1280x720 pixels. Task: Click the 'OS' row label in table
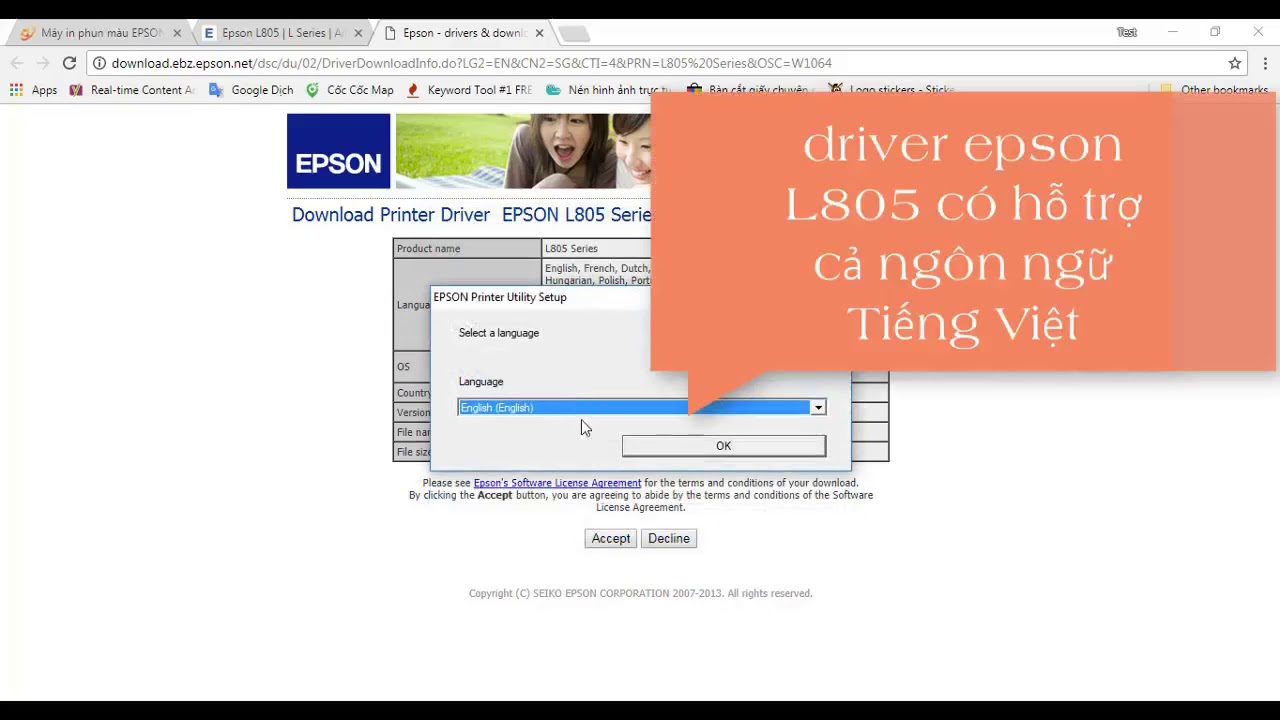403,367
